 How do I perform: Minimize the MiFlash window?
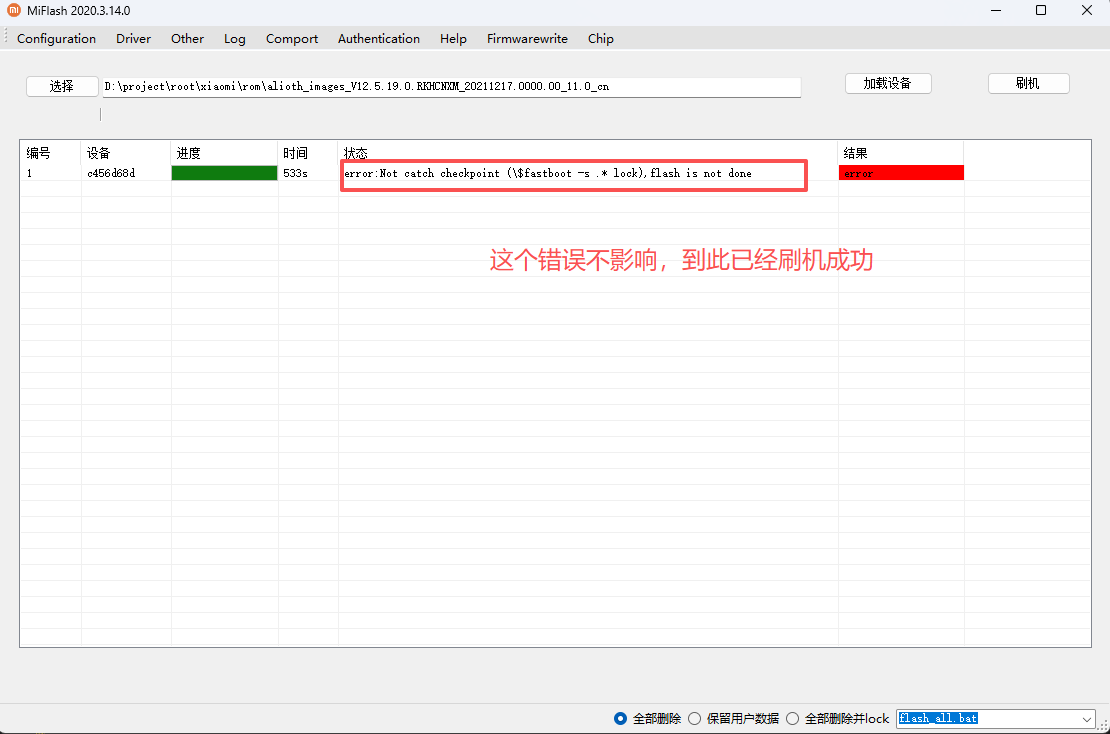coord(996,11)
